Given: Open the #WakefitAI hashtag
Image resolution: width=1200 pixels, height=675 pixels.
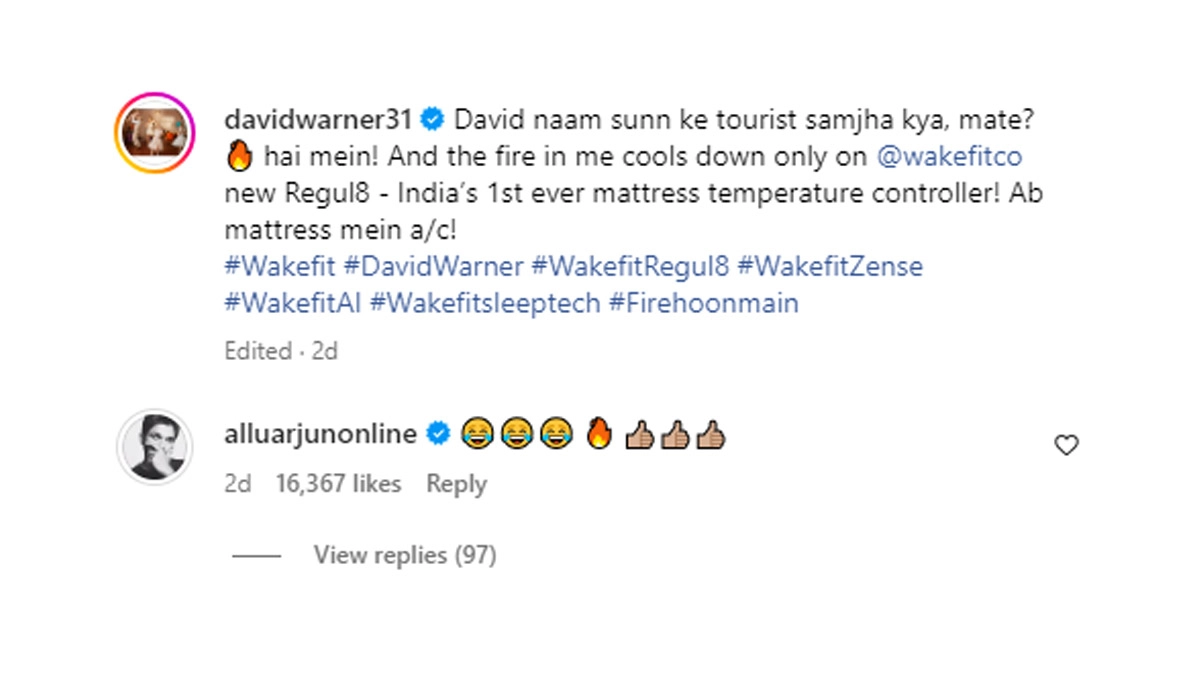Looking at the screenshot, I should tap(292, 302).
